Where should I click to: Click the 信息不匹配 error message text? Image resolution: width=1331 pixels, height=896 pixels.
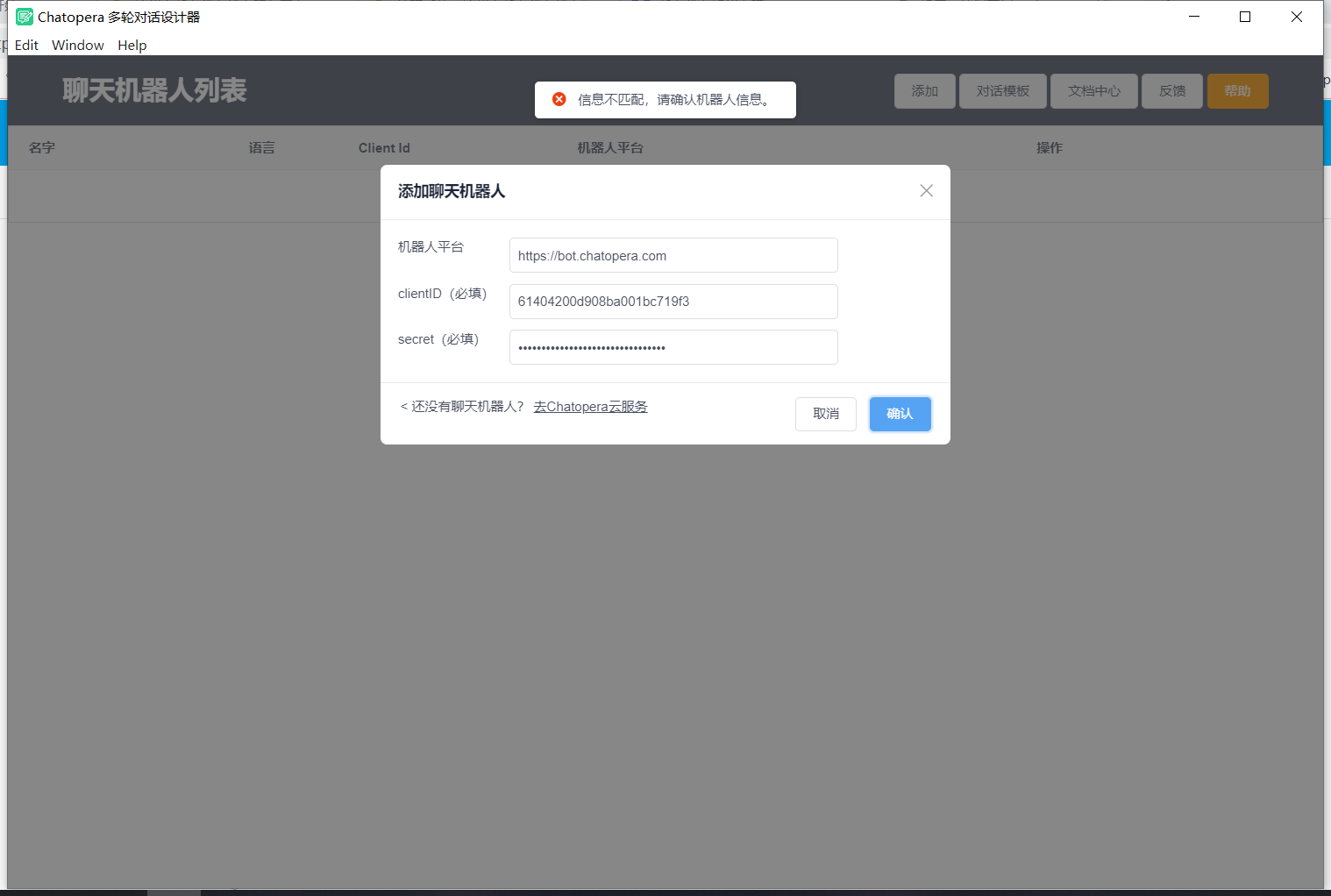pos(674,100)
